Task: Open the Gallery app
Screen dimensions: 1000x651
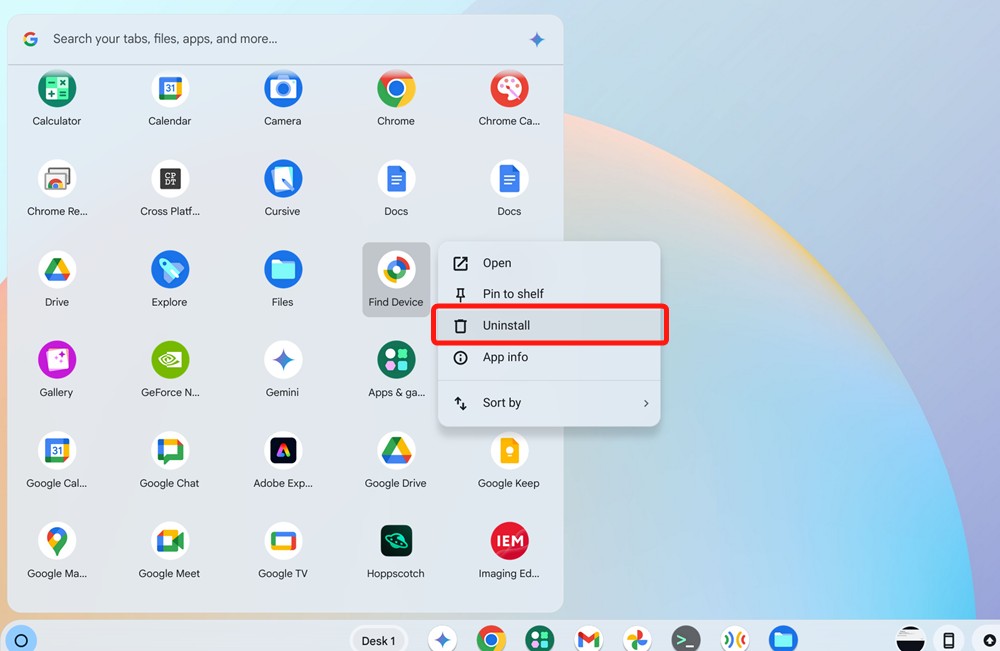Action: coord(57,360)
